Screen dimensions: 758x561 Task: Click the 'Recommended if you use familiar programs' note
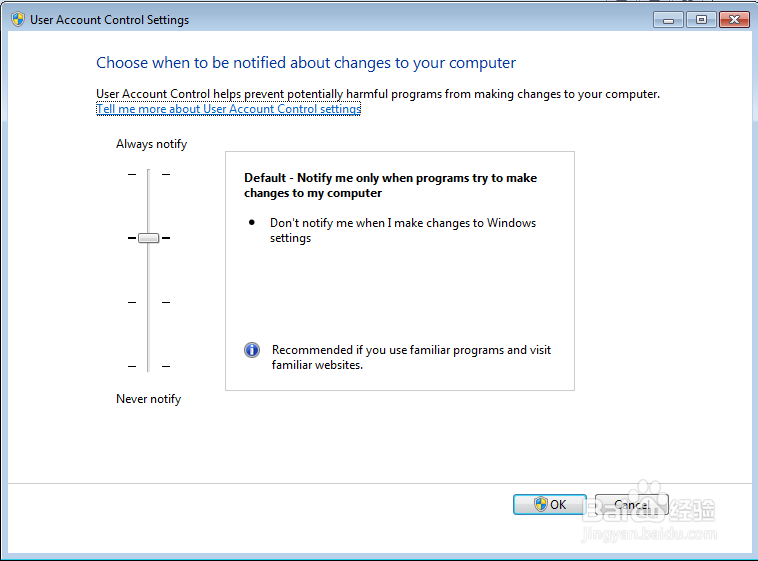click(x=411, y=357)
